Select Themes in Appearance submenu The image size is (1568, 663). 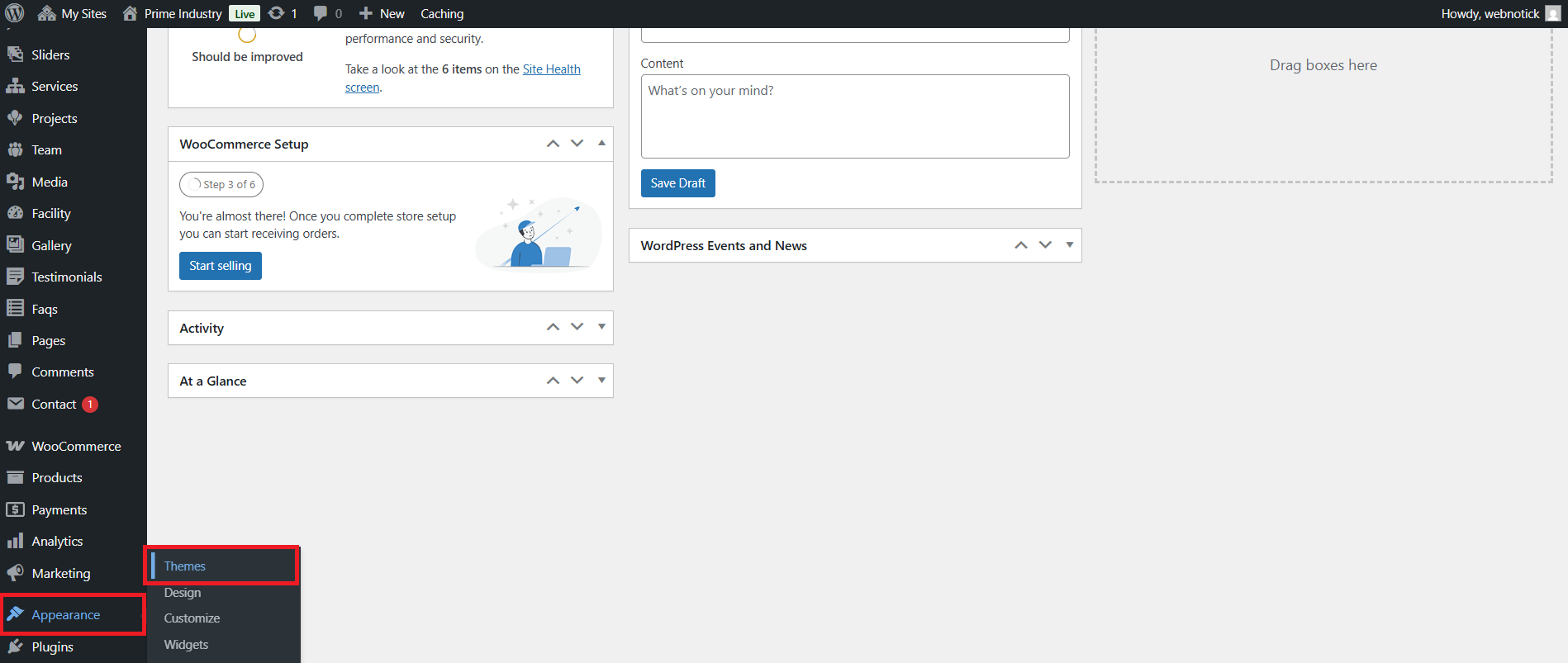coord(185,566)
